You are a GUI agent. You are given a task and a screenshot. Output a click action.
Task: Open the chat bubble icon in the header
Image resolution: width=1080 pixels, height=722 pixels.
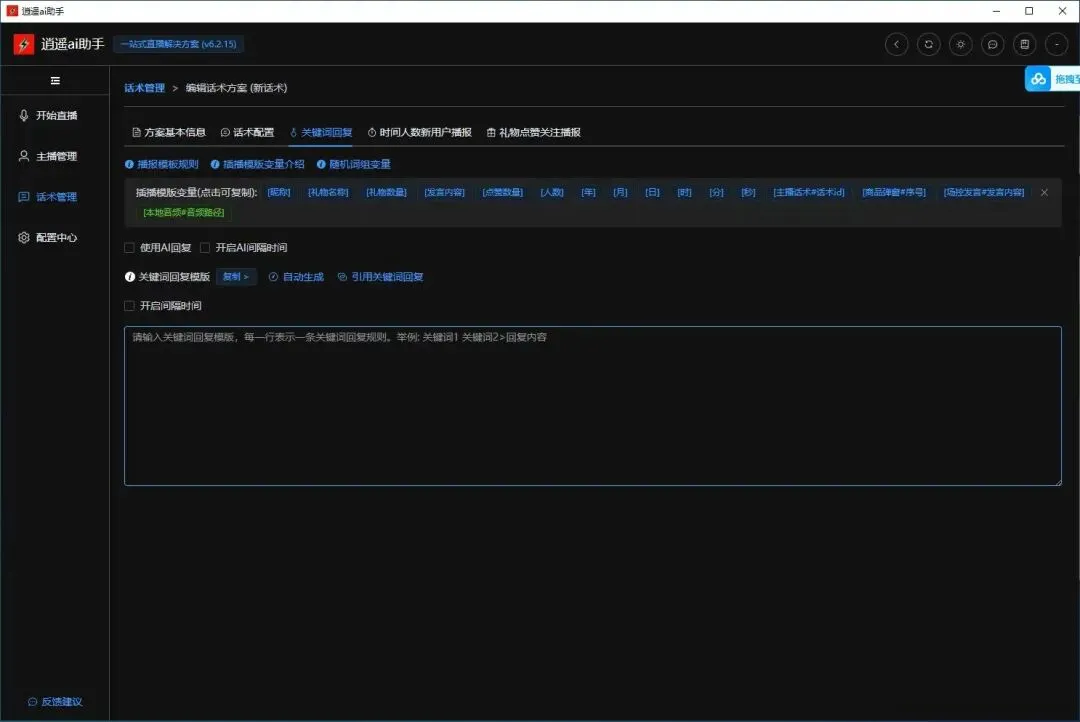993,44
